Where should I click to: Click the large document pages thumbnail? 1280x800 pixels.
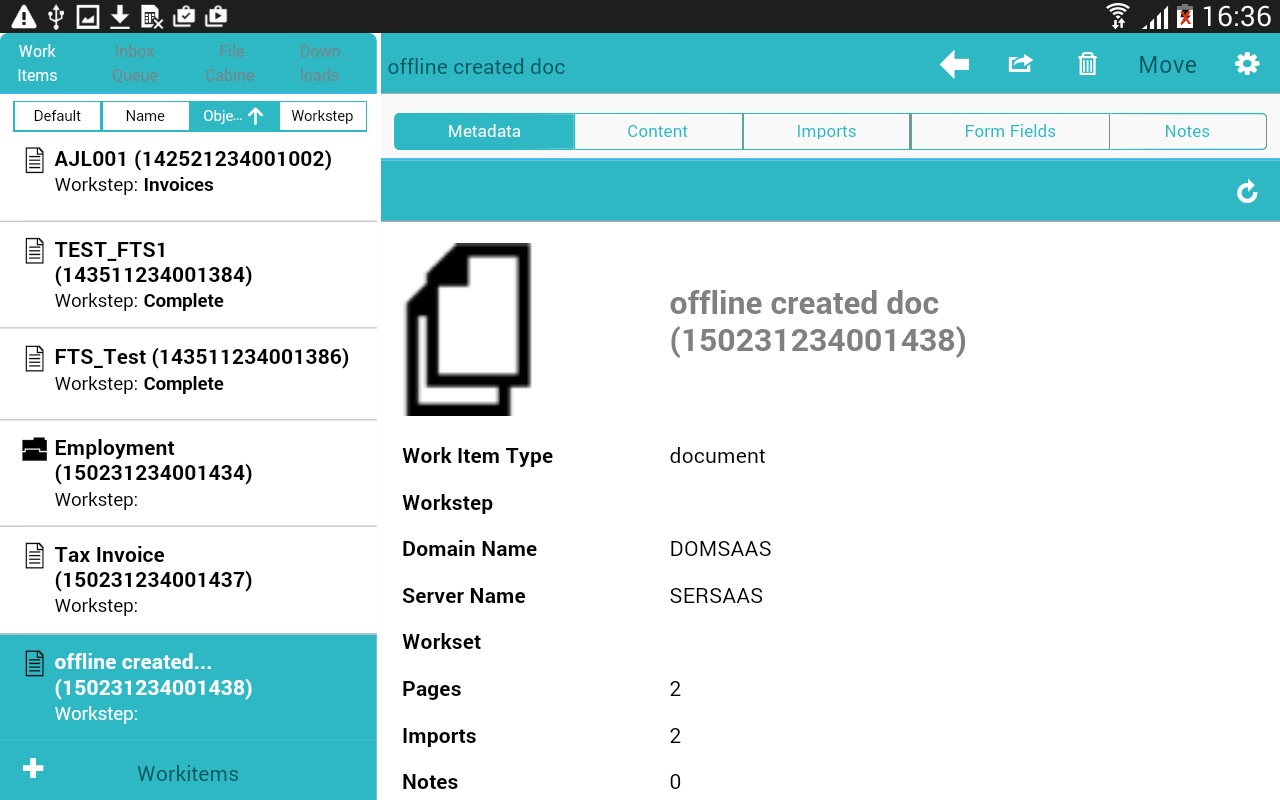coord(467,329)
